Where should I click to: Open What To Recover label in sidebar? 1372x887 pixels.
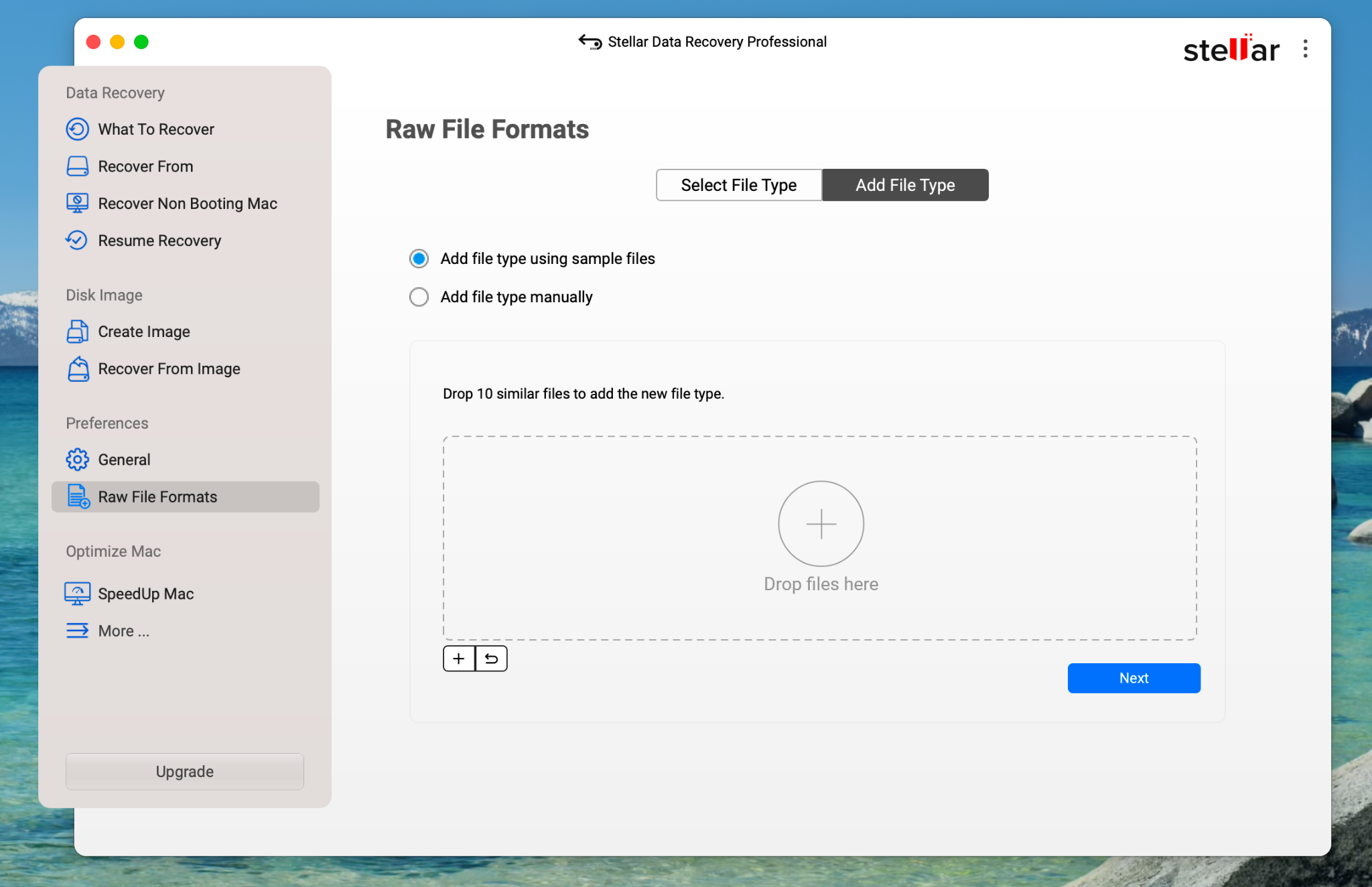coord(156,129)
